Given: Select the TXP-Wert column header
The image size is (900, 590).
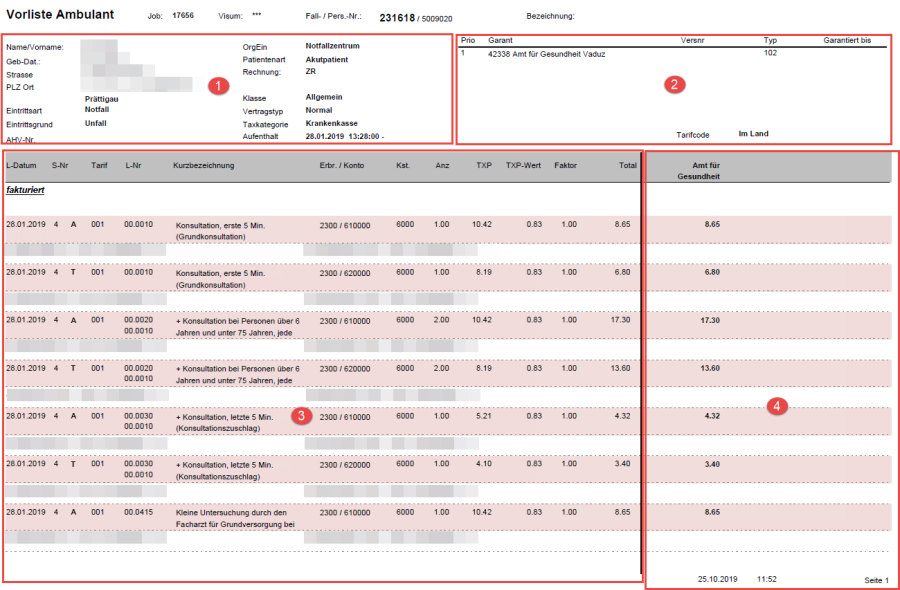Looking at the screenshot, I should coord(523,165).
